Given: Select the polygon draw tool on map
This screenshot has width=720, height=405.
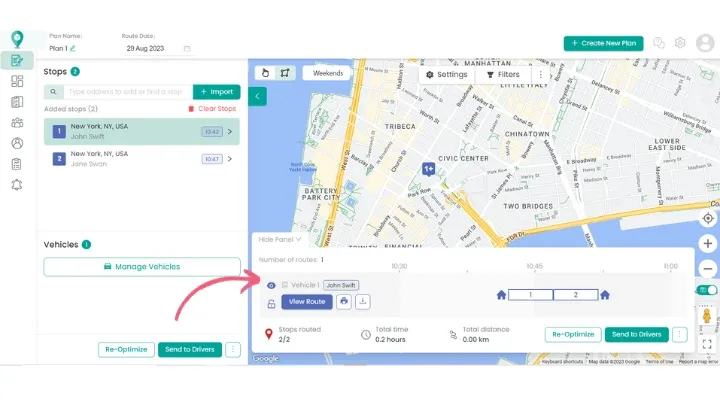Looking at the screenshot, I should click(x=285, y=73).
